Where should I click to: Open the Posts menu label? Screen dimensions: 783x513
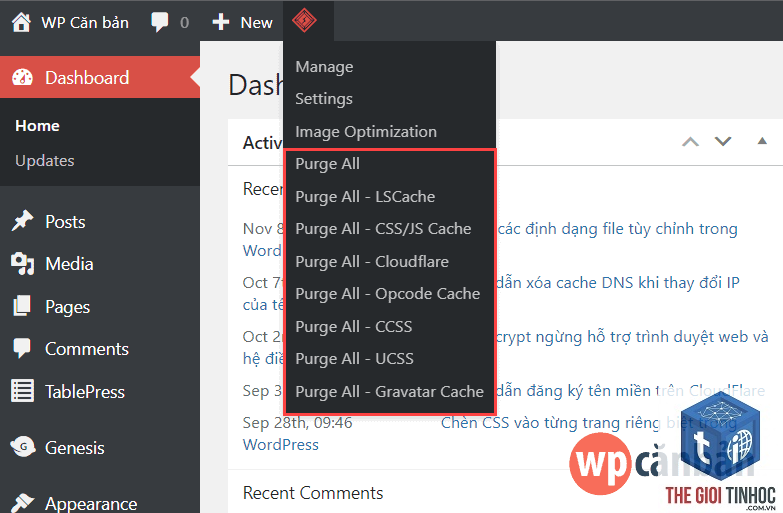click(65, 222)
